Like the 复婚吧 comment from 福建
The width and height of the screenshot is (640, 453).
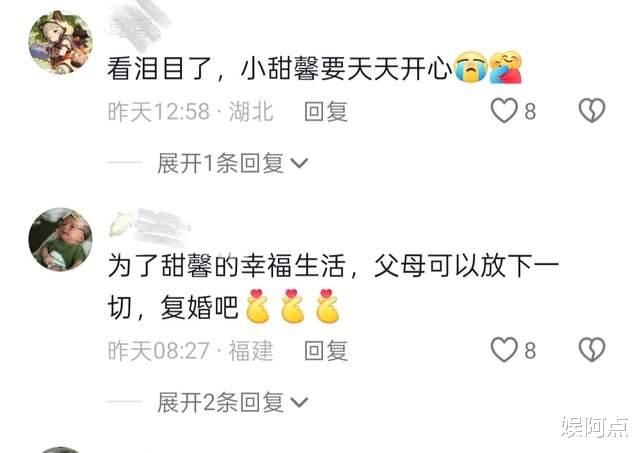point(504,350)
